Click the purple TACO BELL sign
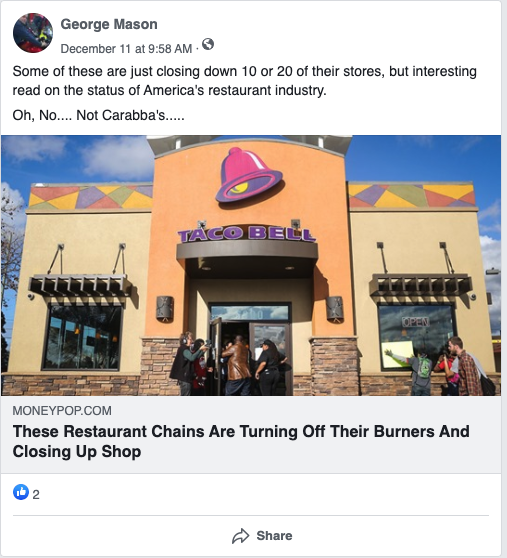The image size is (507, 558). 247,234
